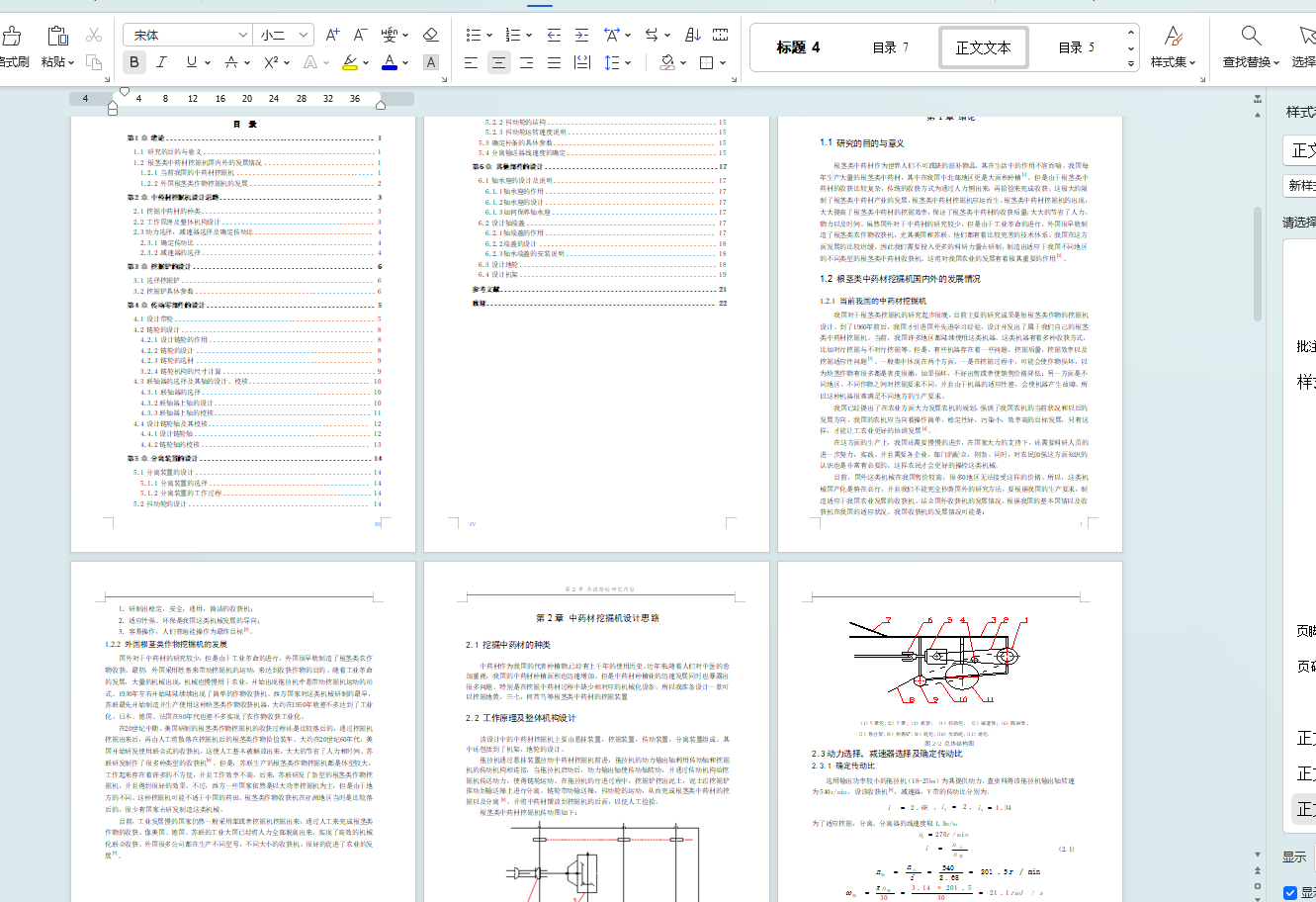
Task: Click the decrease indent icon
Action: (554, 35)
